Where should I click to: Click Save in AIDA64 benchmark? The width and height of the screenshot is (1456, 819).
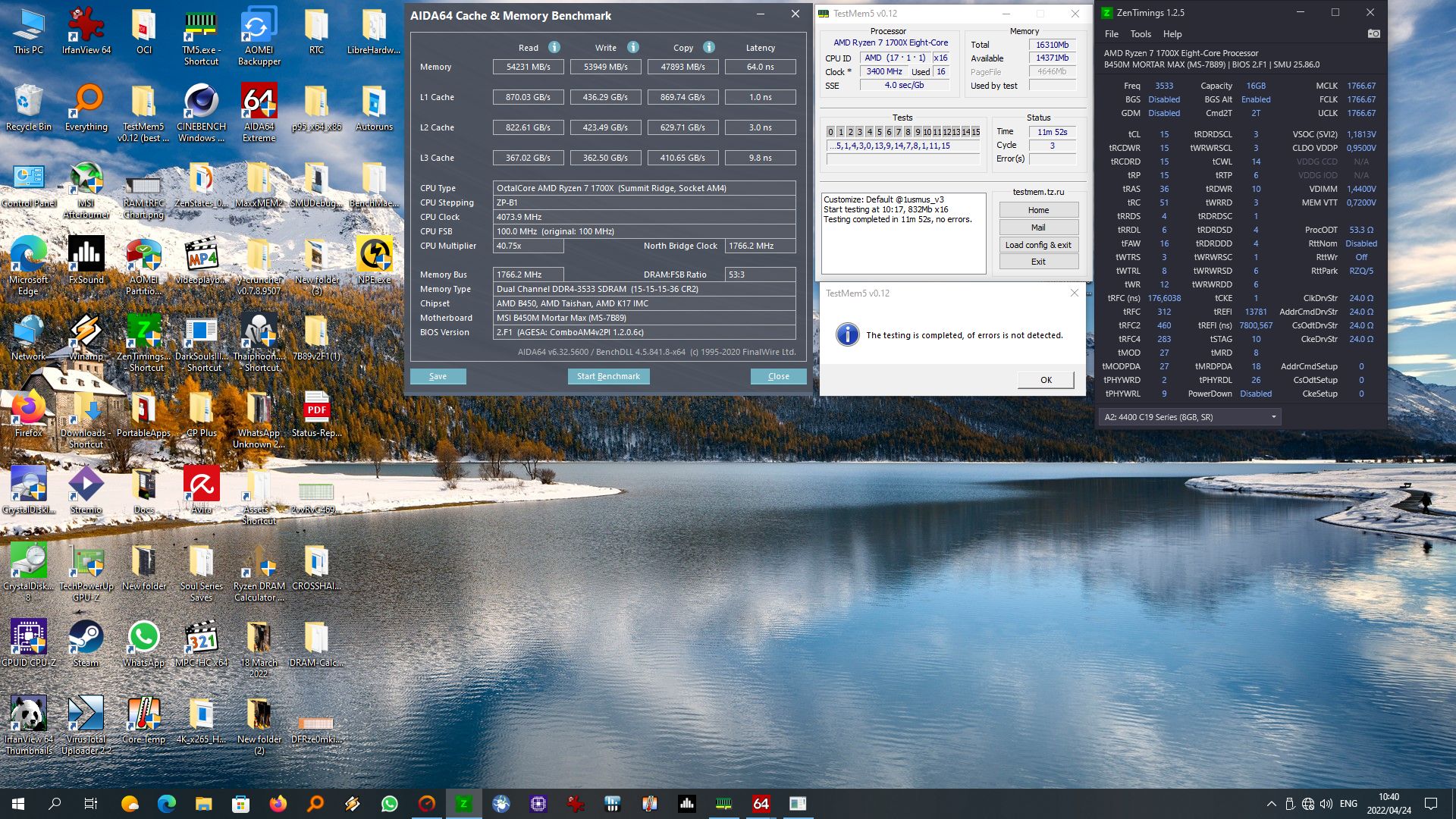[438, 376]
